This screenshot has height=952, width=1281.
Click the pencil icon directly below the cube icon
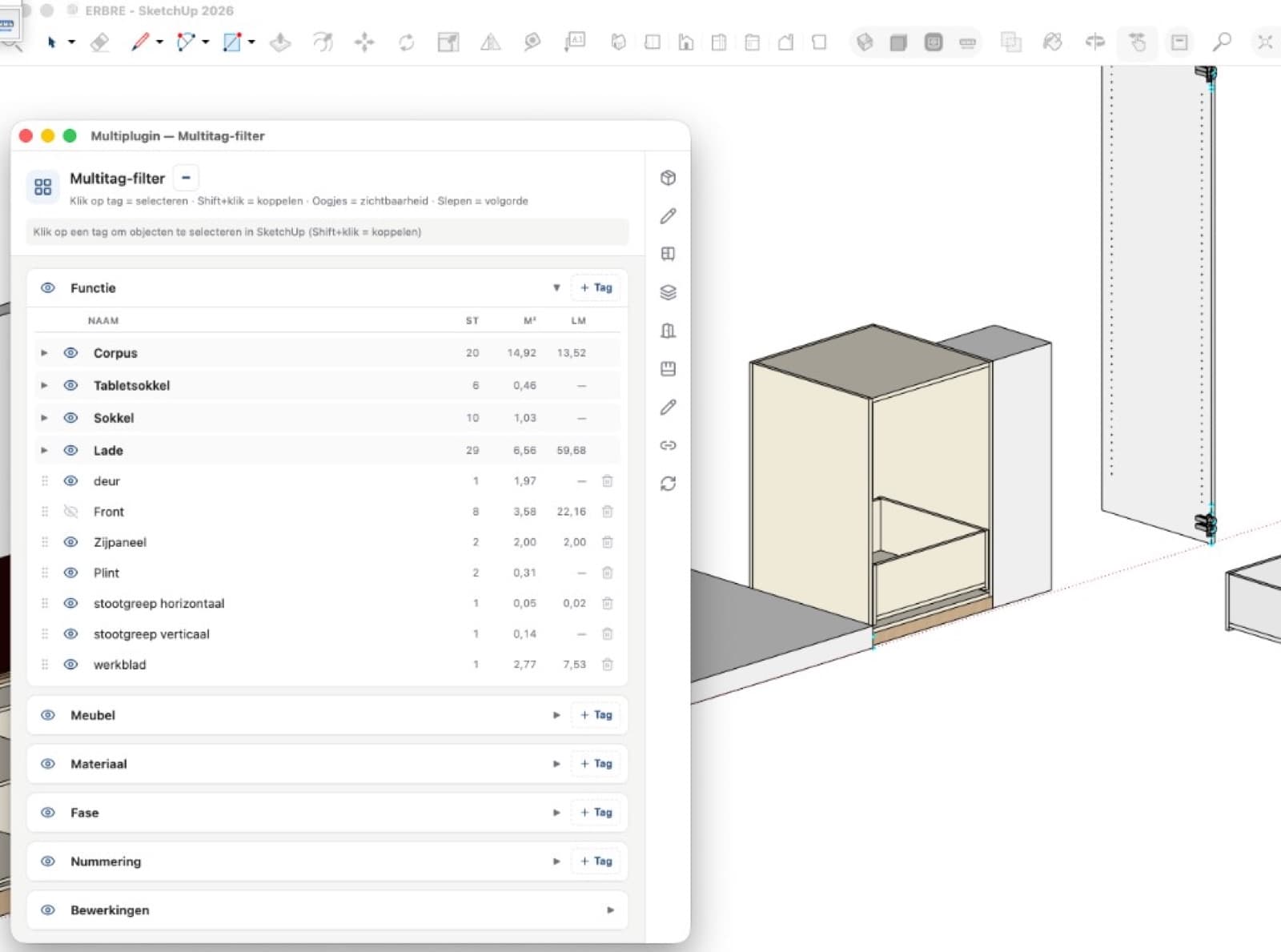click(x=668, y=216)
